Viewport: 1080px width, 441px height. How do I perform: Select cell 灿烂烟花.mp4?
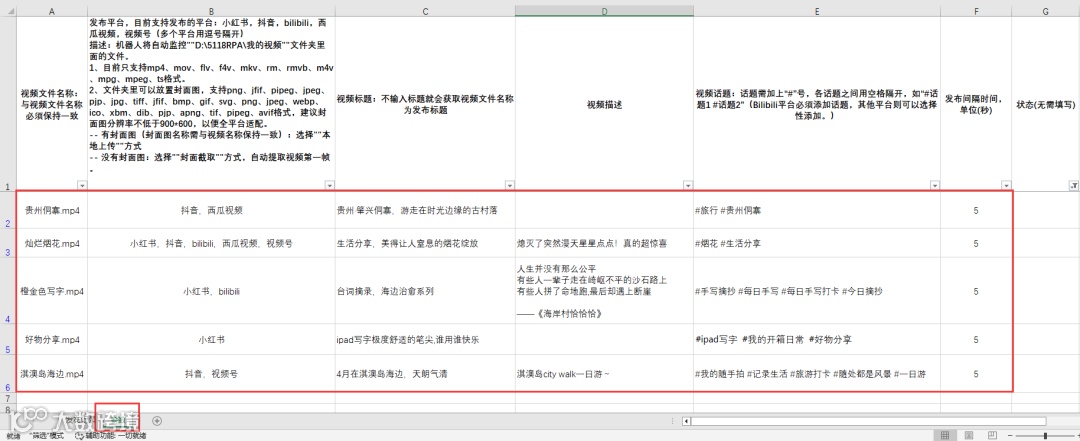pyautogui.click(x=52, y=243)
